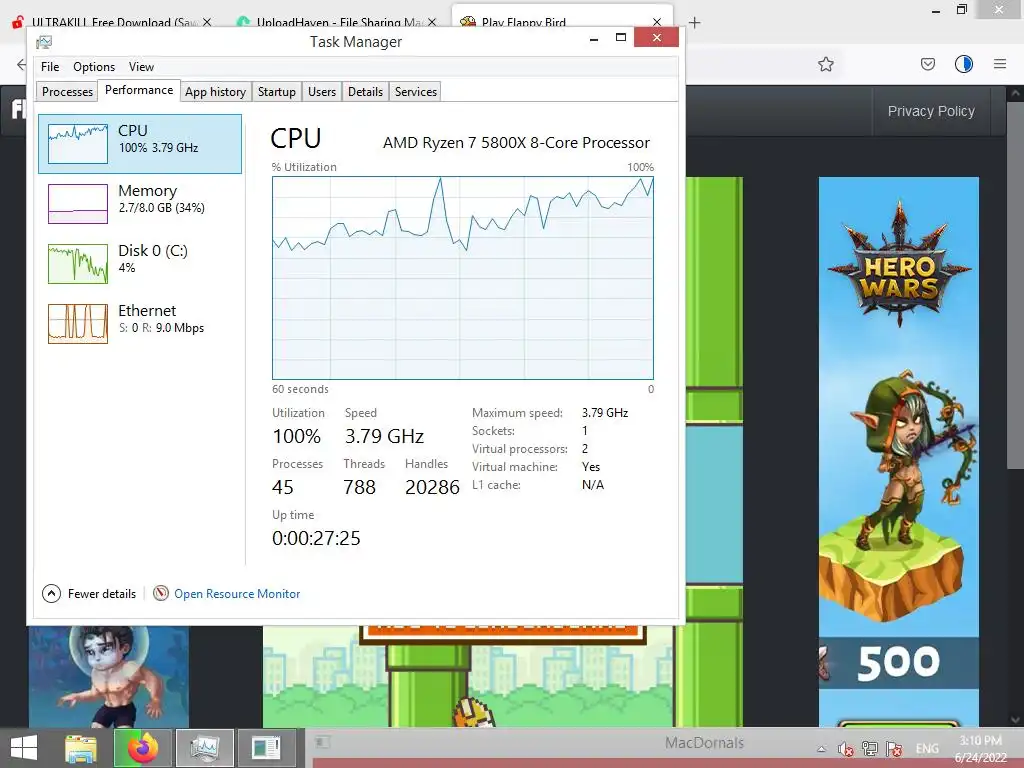Click the browser page vertical scrollbar thumb

tap(1014, 284)
